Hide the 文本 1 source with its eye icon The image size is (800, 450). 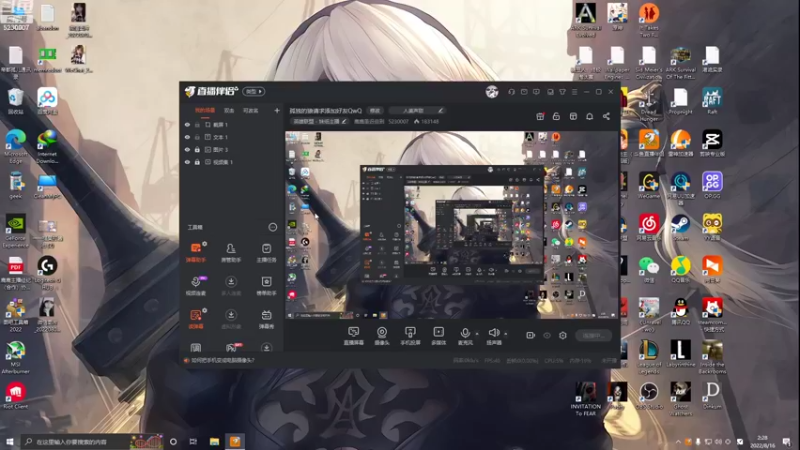click(x=187, y=137)
